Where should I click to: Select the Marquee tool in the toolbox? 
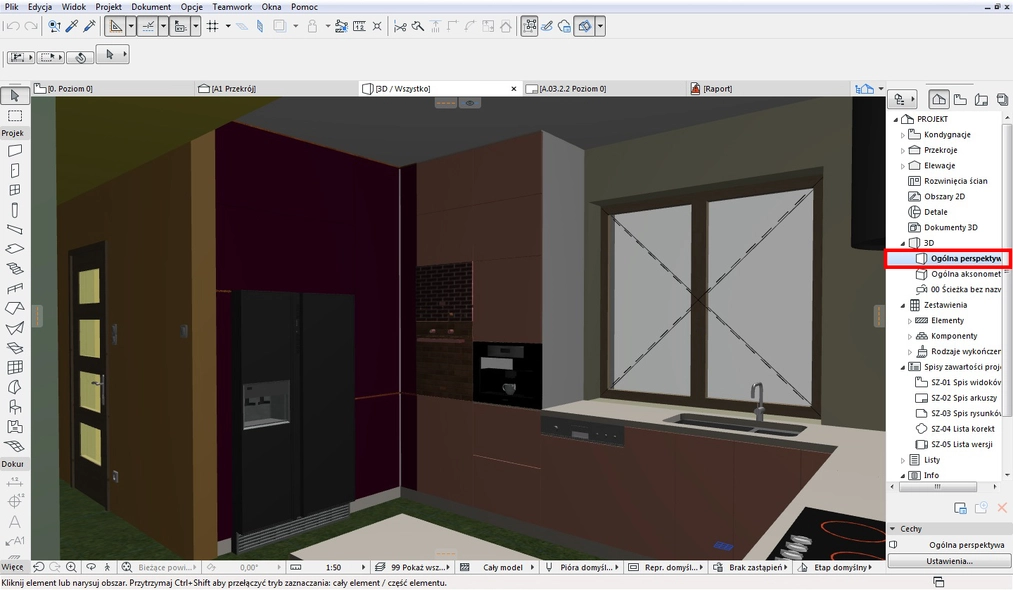[14, 116]
